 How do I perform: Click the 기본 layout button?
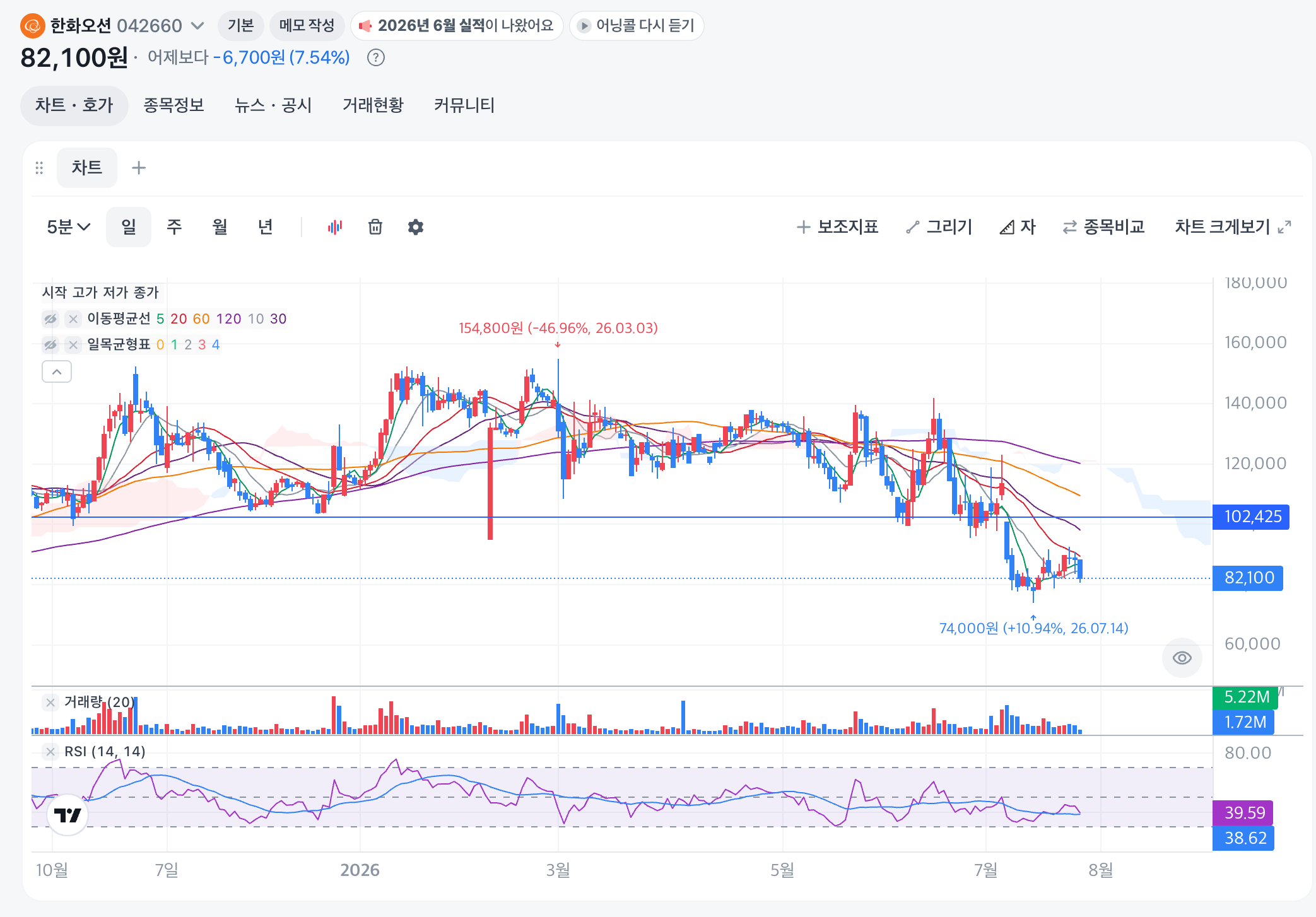point(241,26)
